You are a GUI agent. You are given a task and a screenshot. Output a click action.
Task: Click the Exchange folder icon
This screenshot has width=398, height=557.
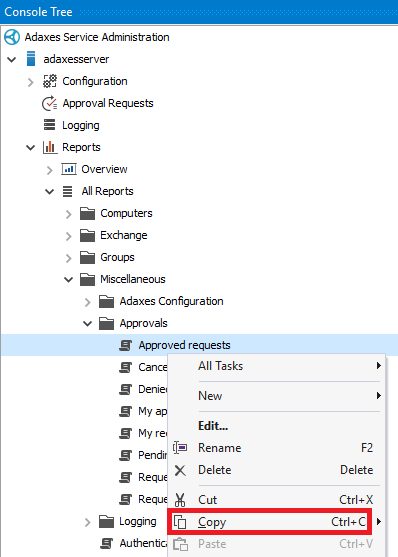tap(87, 236)
